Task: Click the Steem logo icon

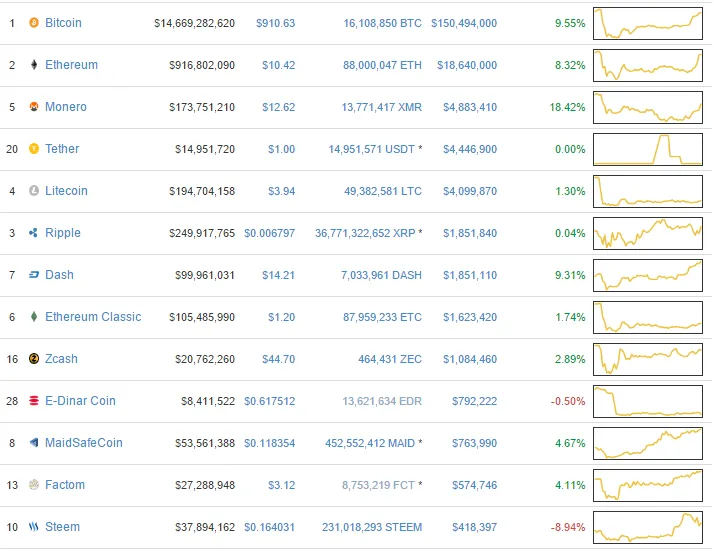Action: 34,526
